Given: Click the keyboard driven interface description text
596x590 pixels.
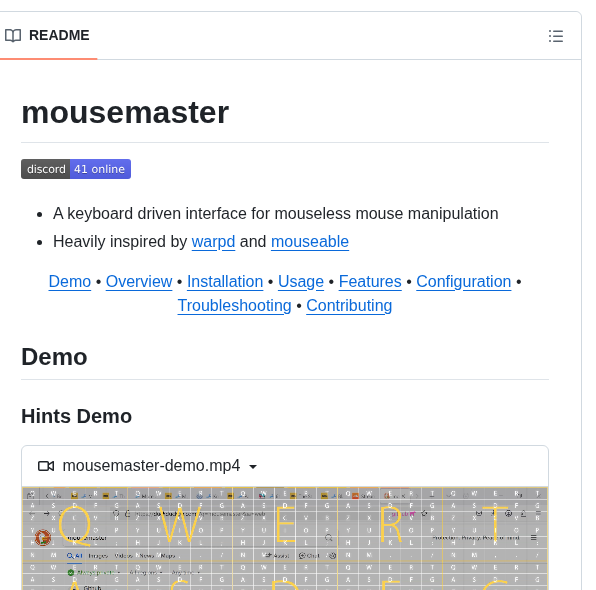Looking at the screenshot, I should pos(276,214).
